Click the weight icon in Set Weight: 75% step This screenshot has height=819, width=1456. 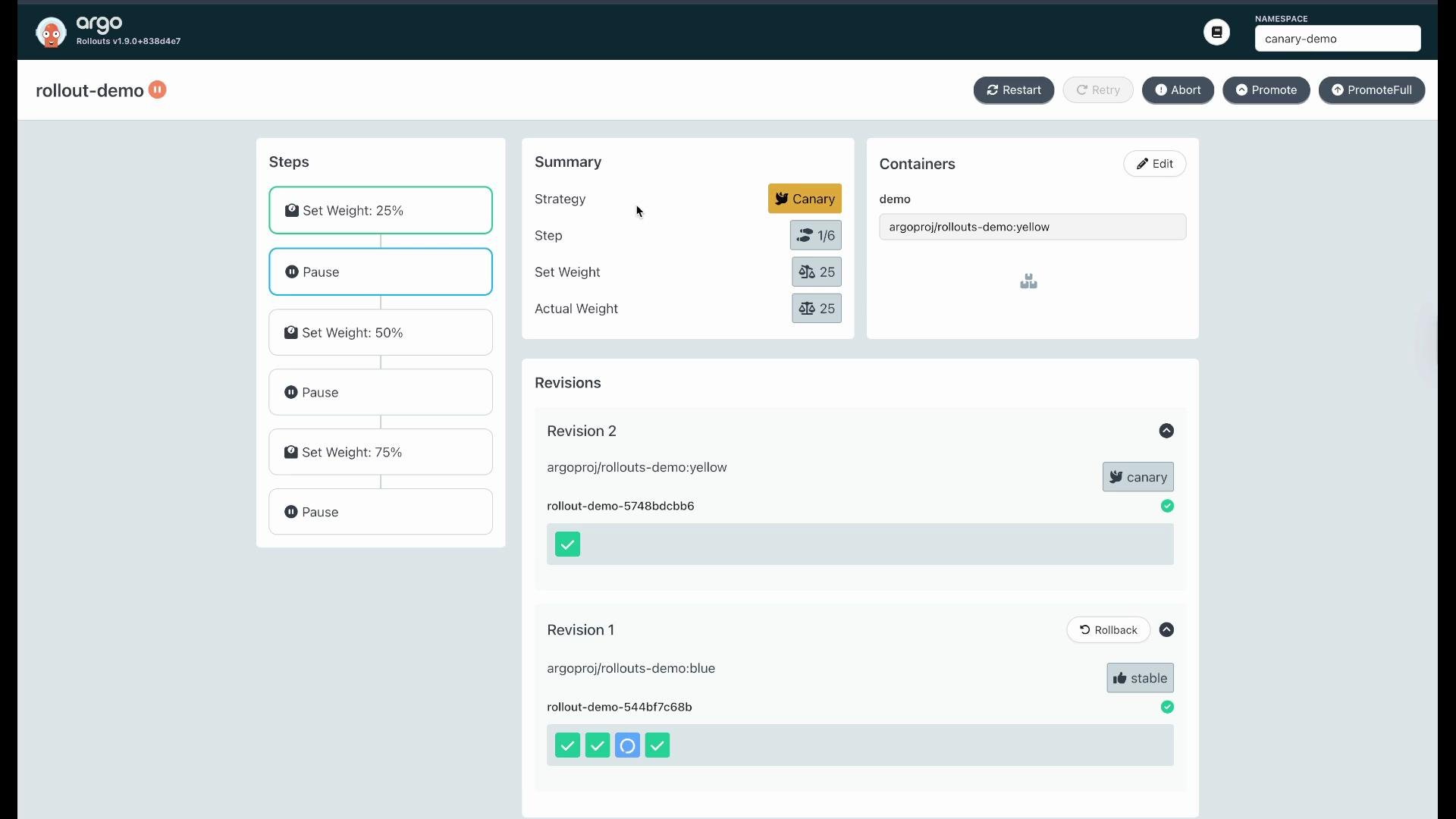[291, 452]
